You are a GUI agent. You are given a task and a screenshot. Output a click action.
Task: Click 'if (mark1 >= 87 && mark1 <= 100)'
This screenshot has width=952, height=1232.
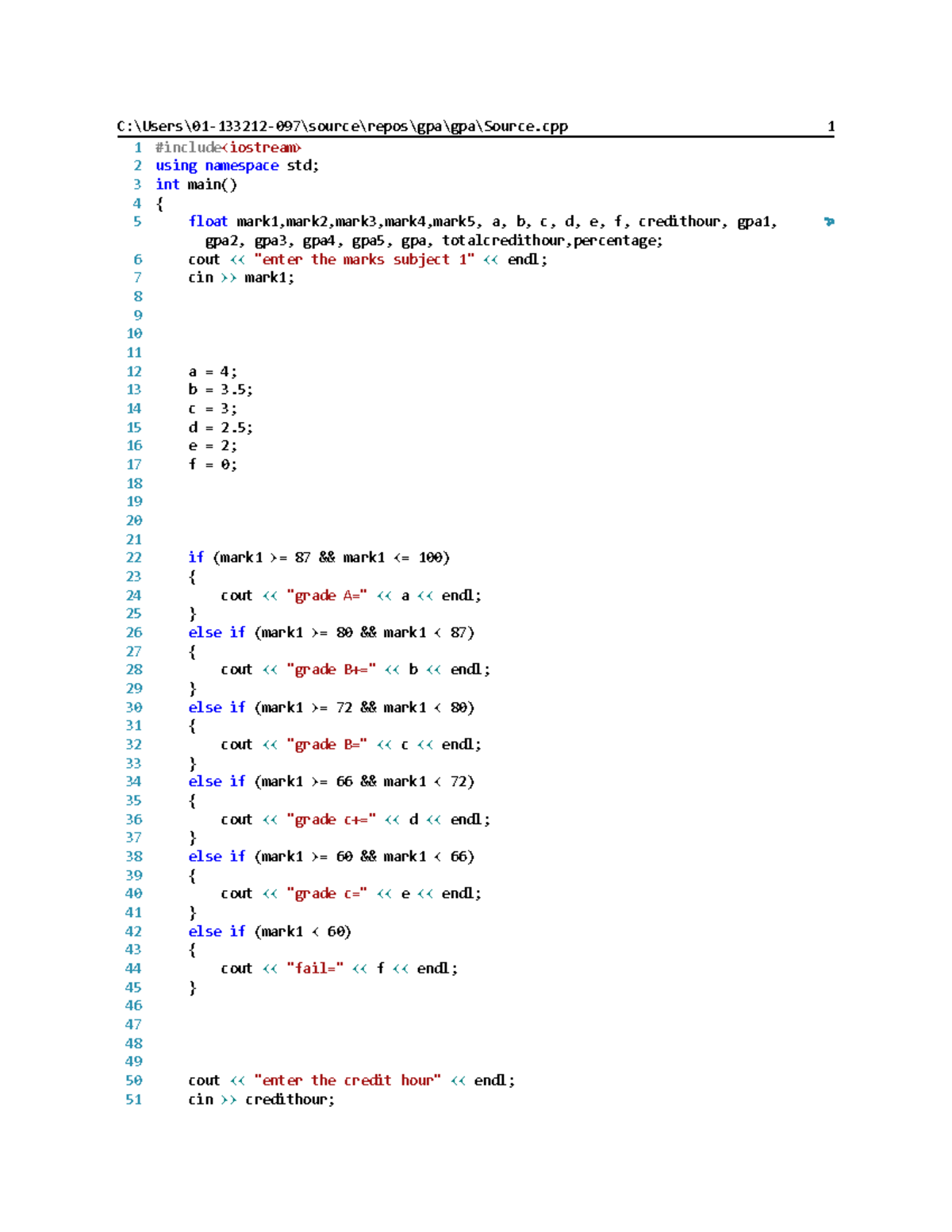click(319, 558)
